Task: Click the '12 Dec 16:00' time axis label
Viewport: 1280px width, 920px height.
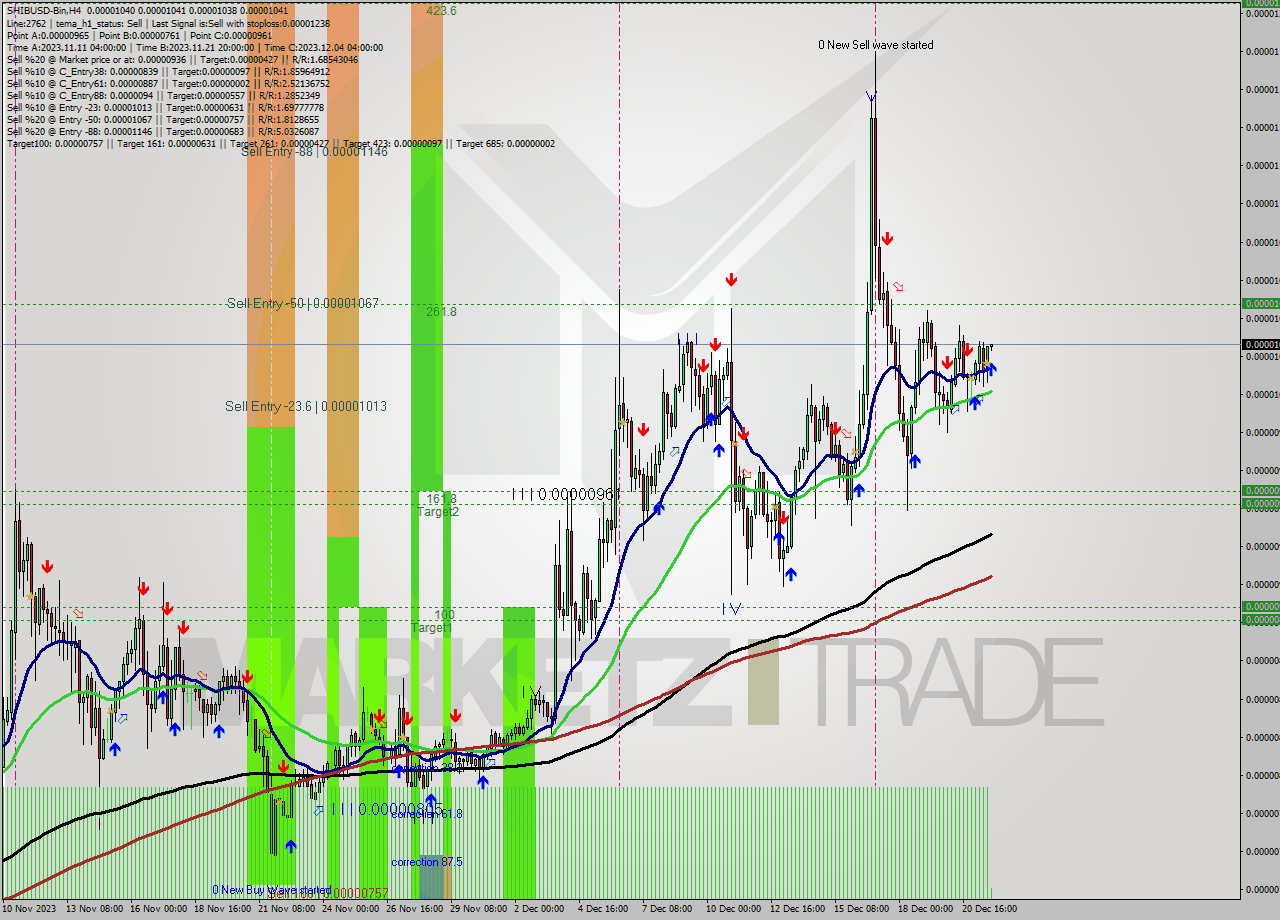Action: pos(798,909)
